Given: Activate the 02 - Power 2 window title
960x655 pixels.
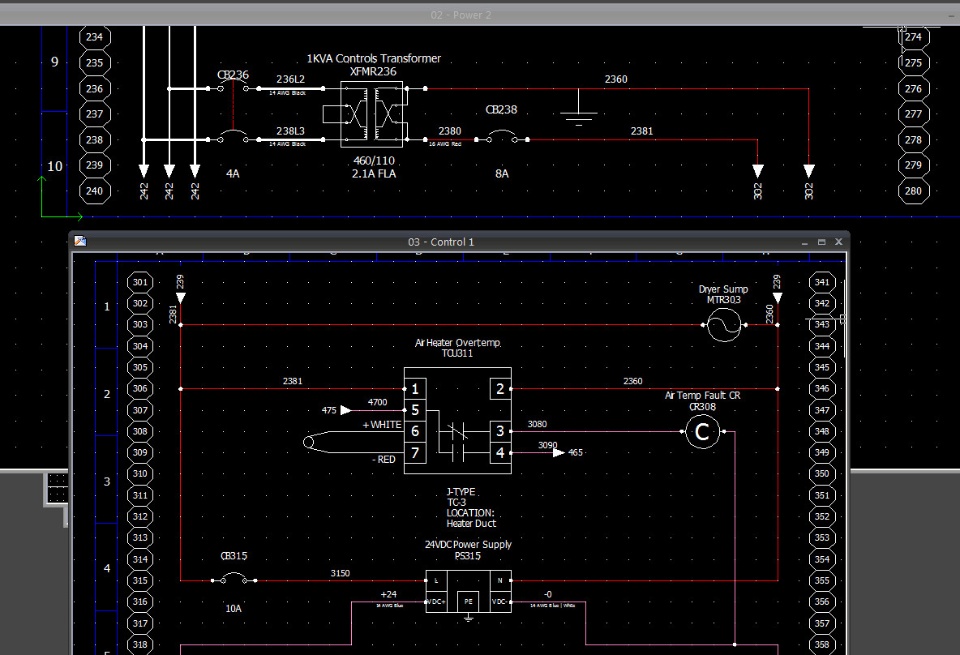Looking at the screenshot, I should point(460,15).
